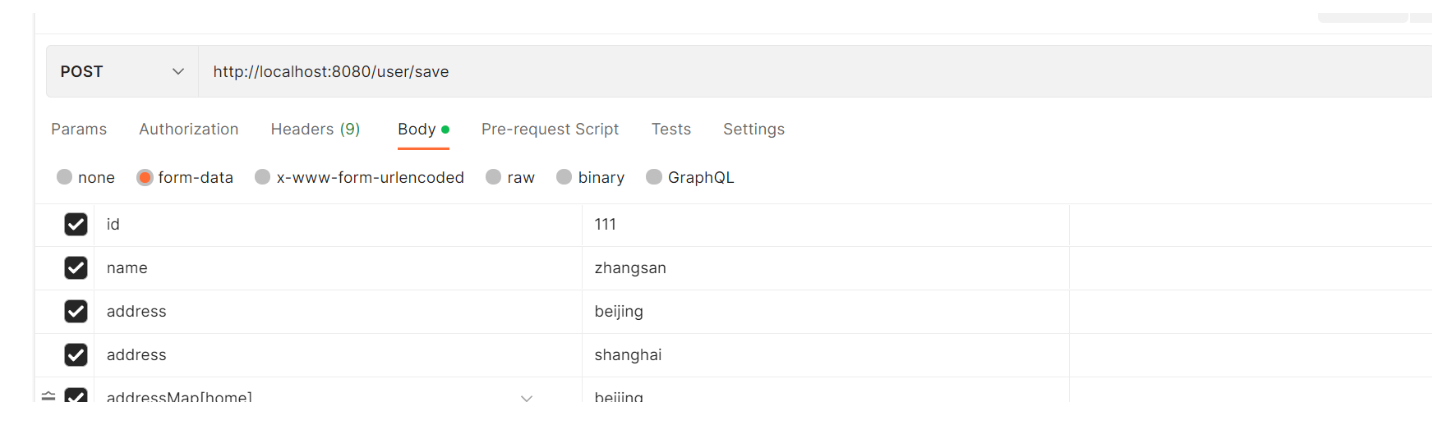Select the GraphQL body type
The height and width of the screenshot is (436, 1432).
click(654, 177)
